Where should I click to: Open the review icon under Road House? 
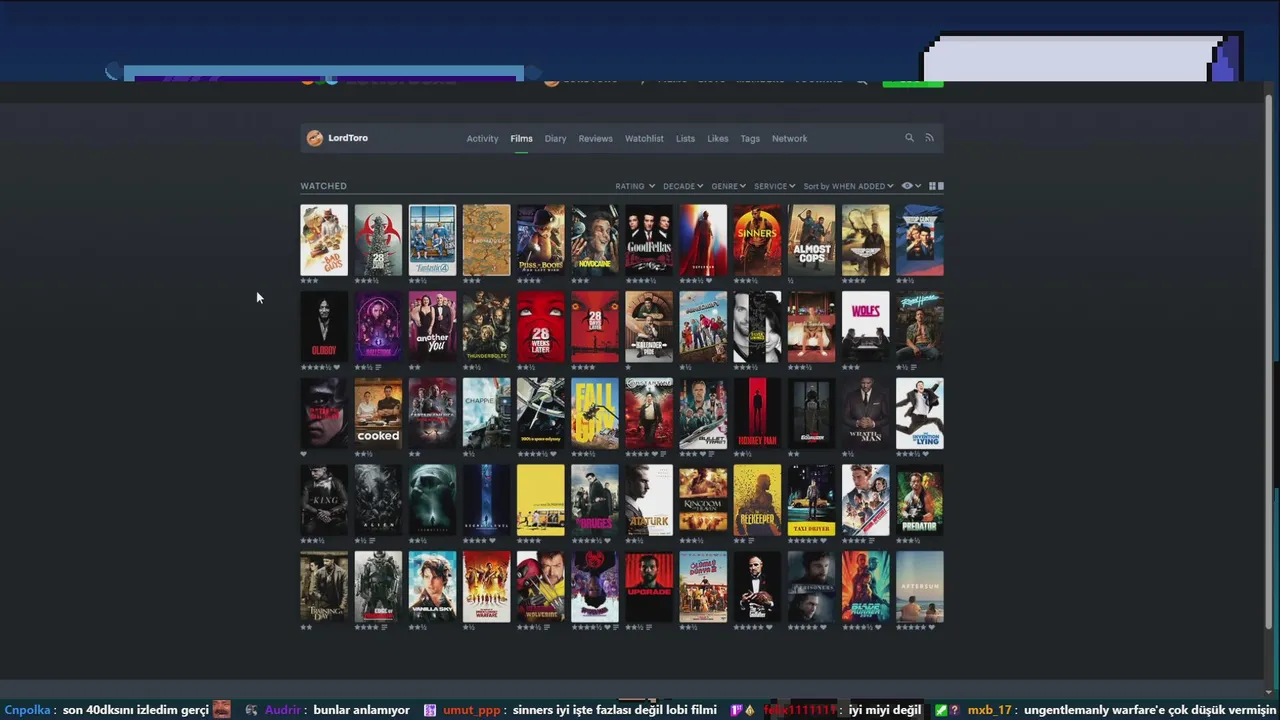point(914,367)
